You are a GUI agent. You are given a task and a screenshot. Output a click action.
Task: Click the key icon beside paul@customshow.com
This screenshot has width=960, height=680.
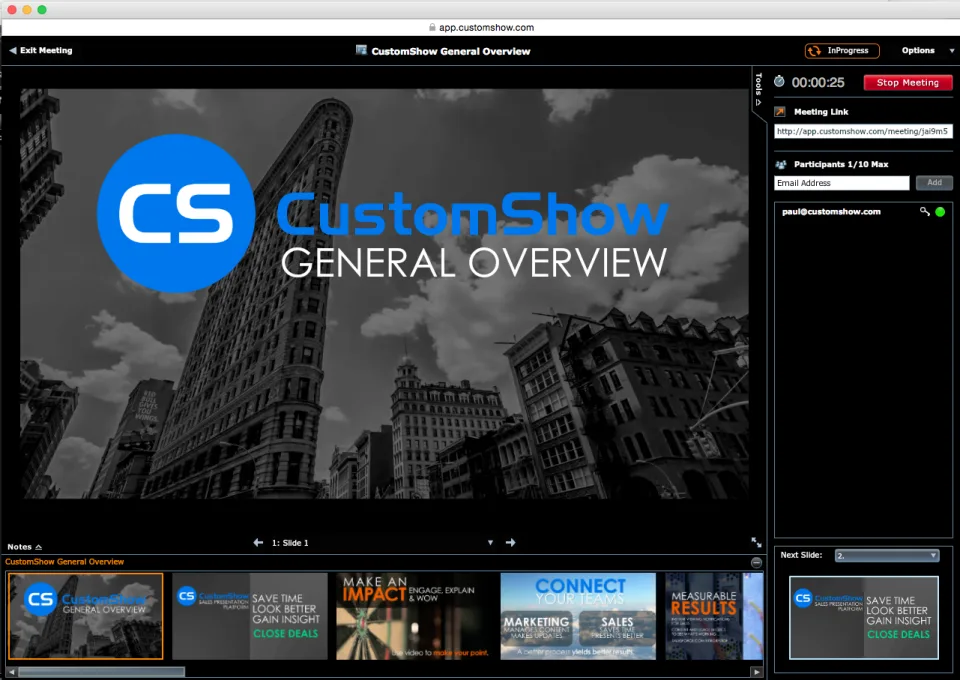[924, 211]
